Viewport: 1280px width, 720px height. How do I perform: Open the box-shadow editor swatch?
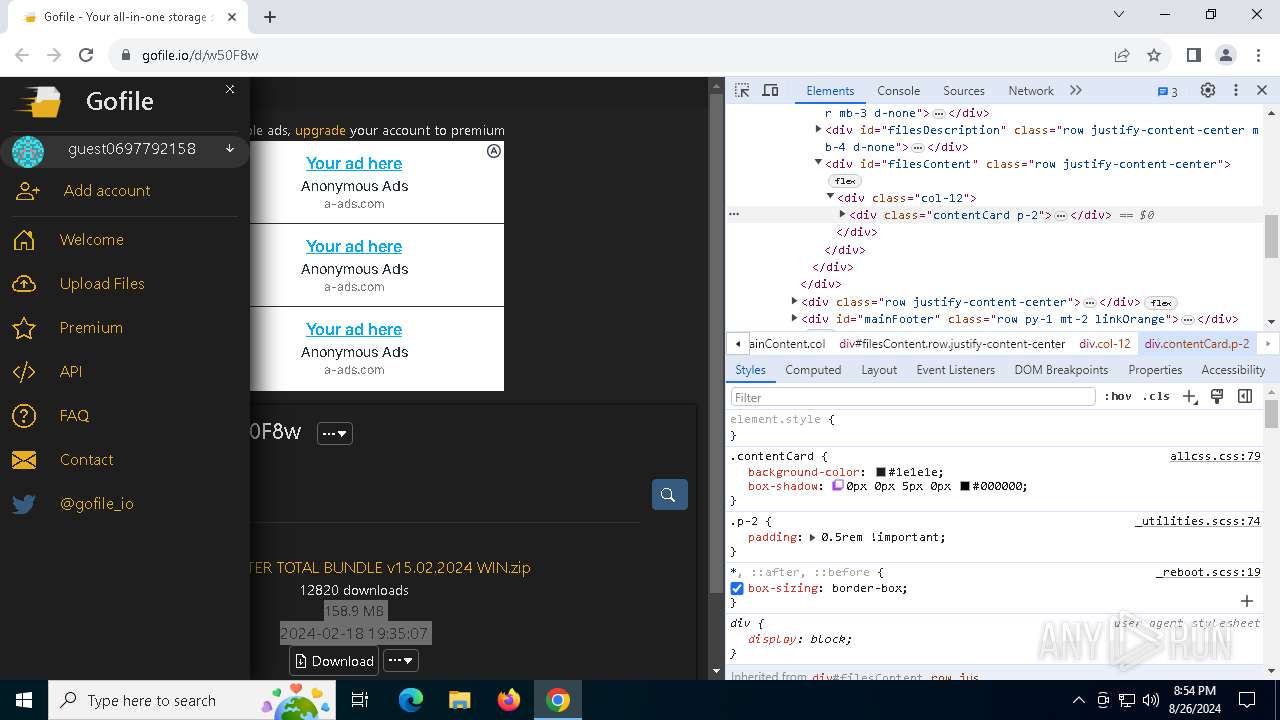[x=838, y=486]
